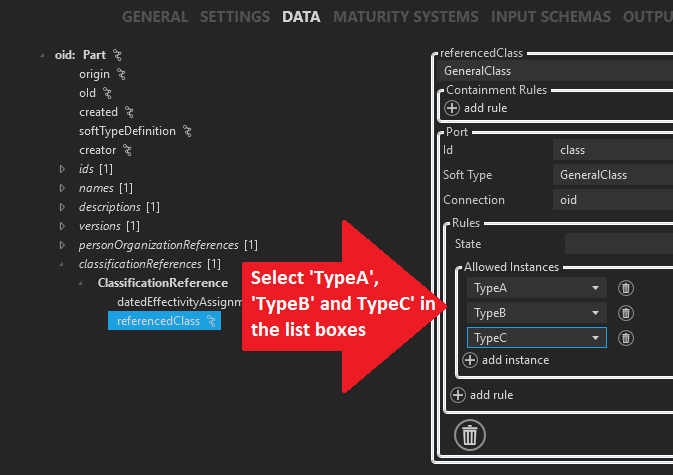This screenshot has width=673, height=475.
Task: Click the add instance label
Action: pos(515,360)
